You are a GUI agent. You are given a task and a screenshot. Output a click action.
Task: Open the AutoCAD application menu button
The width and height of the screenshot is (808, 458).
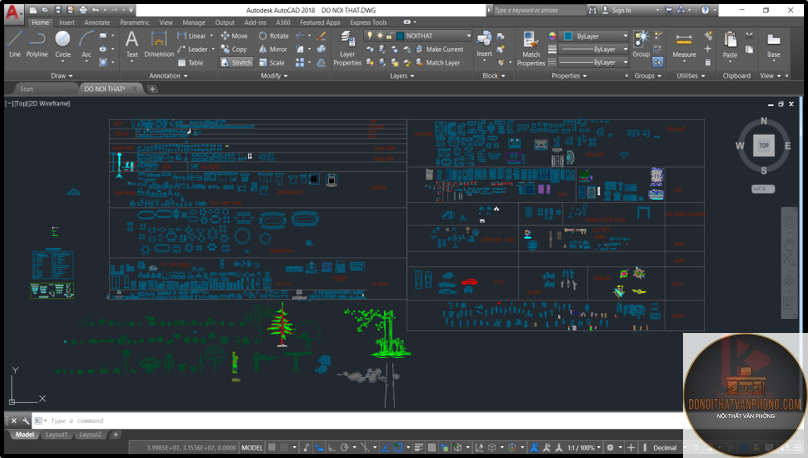coord(12,12)
